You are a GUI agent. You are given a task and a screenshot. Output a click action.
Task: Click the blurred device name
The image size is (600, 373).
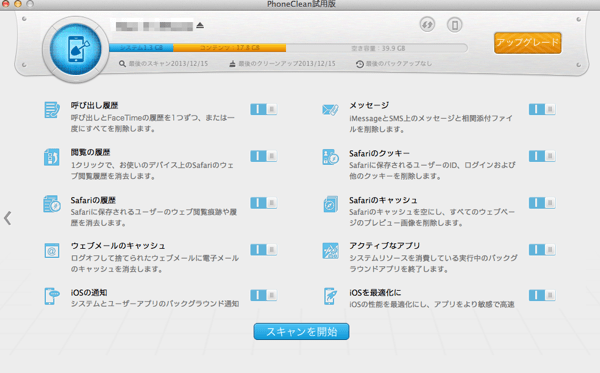coord(154,26)
